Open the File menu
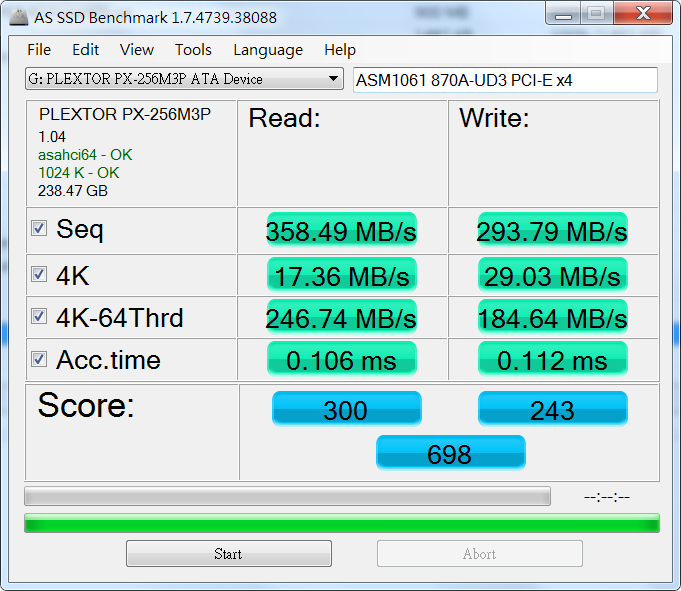Viewport: 681px width, 591px height. (x=39, y=50)
